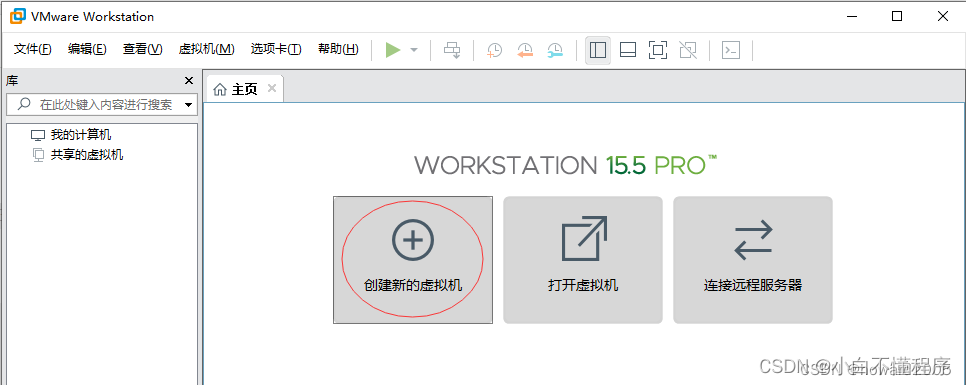This screenshot has width=966, height=385.
Task: Open the snapshot manager toolbar icon
Action: pos(555,51)
